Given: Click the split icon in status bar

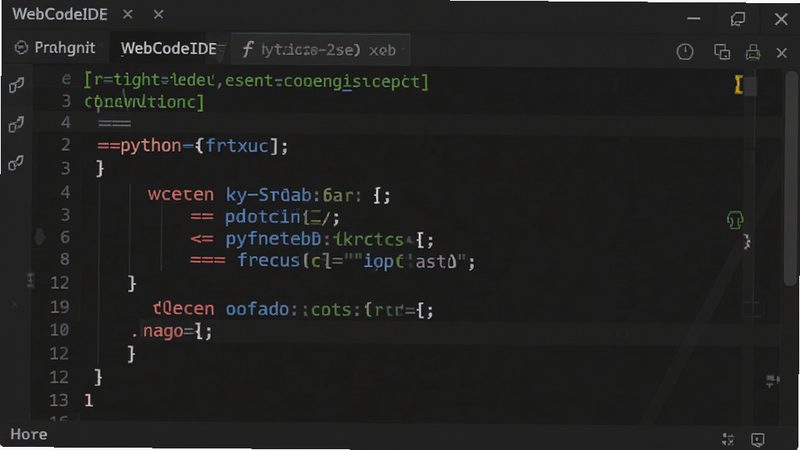Looking at the screenshot, I should click(728, 439).
